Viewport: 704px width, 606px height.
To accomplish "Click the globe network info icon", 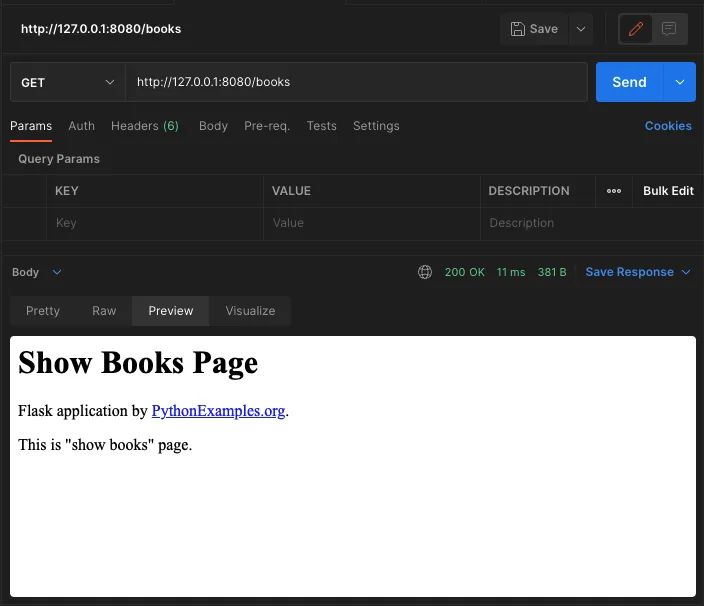I will coord(425,272).
